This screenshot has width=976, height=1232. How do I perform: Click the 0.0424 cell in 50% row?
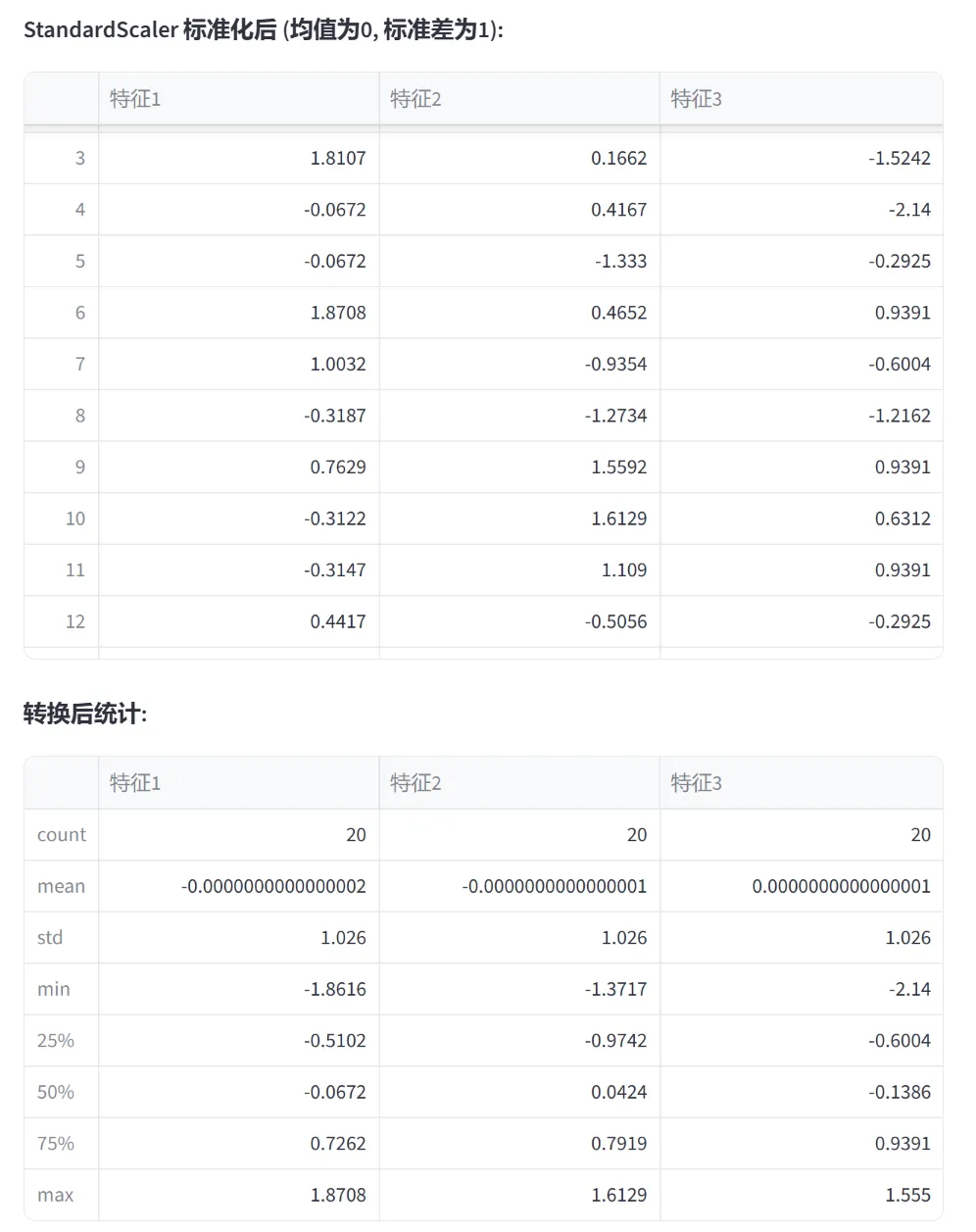[618, 1092]
